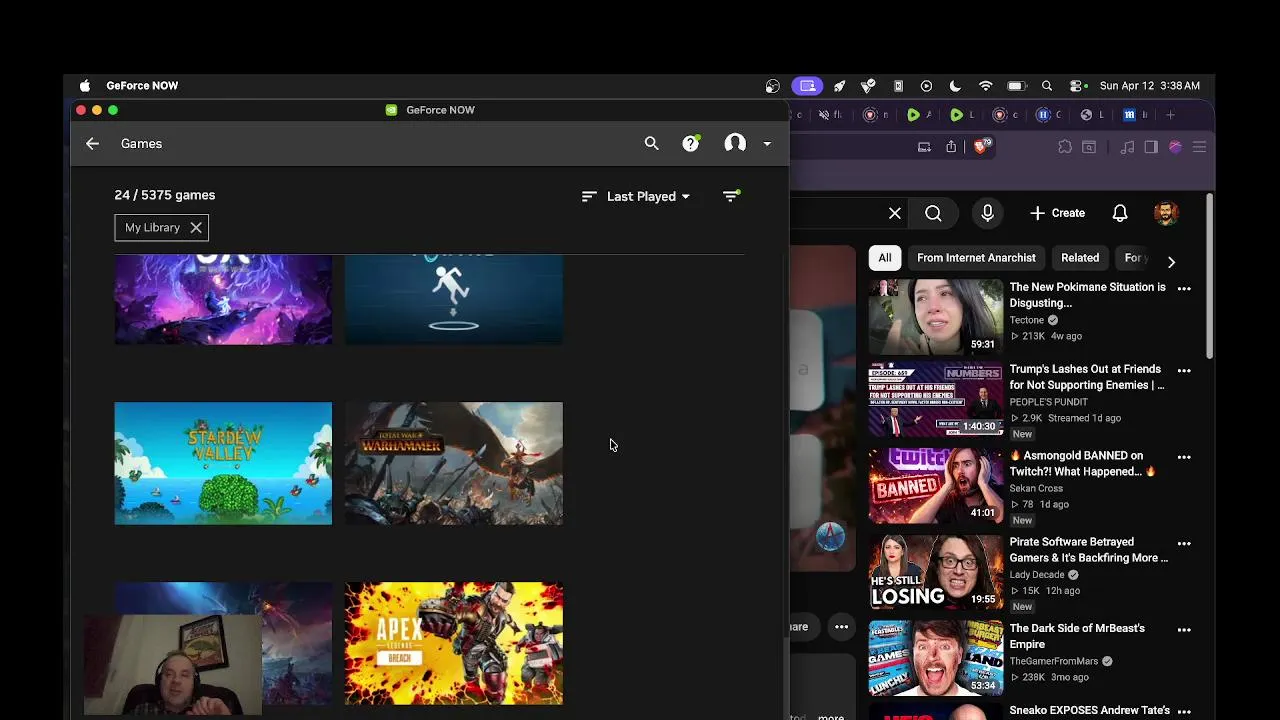Open The New Pokimane Situation video

coord(1088,295)
